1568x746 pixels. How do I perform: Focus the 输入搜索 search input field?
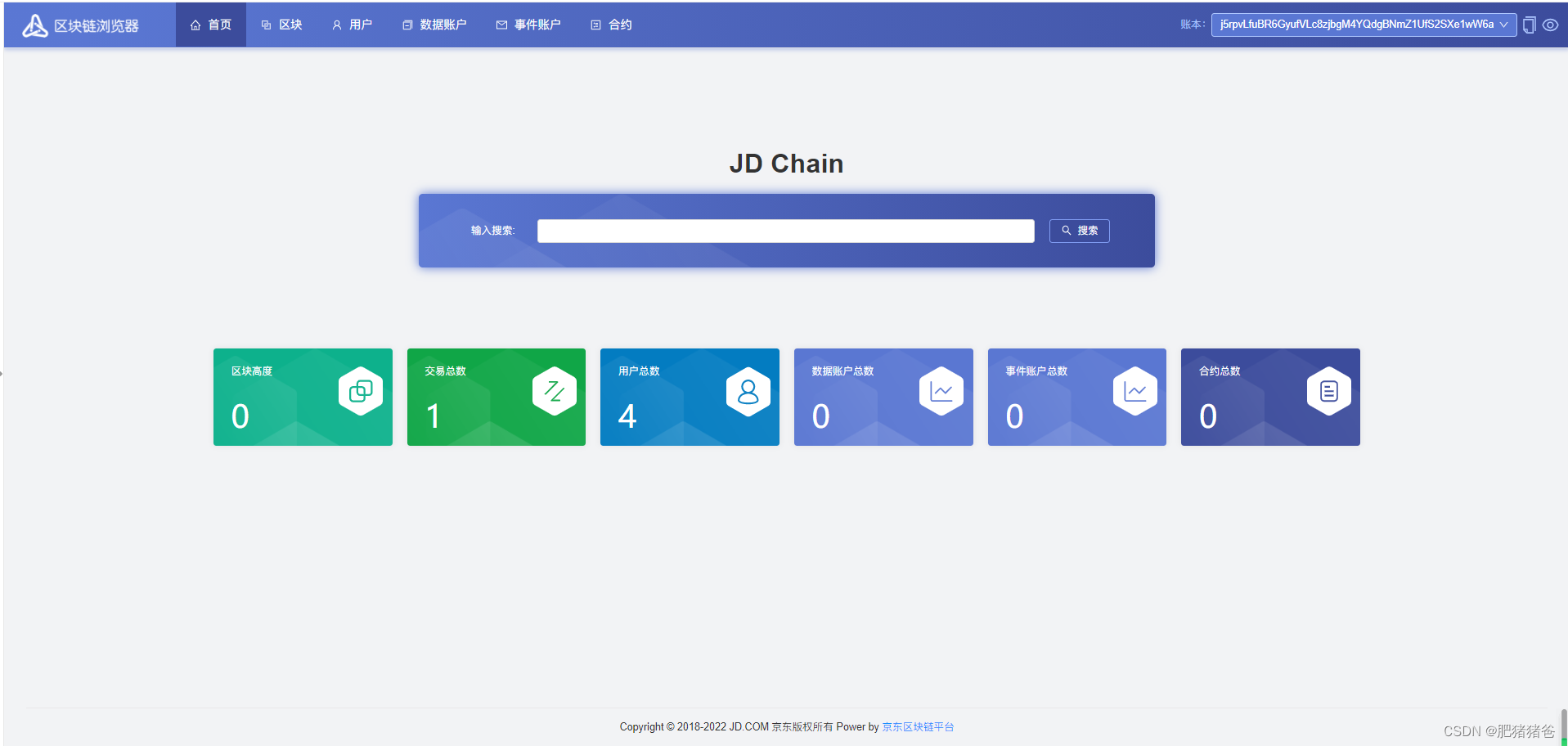[x=785, y=231]
